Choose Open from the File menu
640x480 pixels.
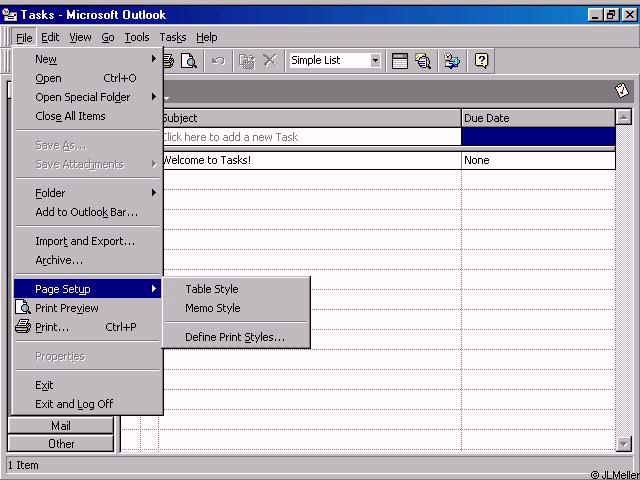click(87, 78)
